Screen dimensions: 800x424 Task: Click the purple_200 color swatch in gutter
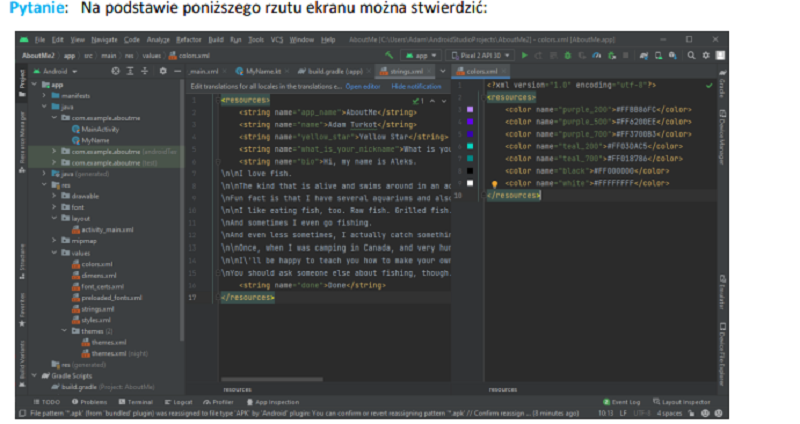pos(470,109)
